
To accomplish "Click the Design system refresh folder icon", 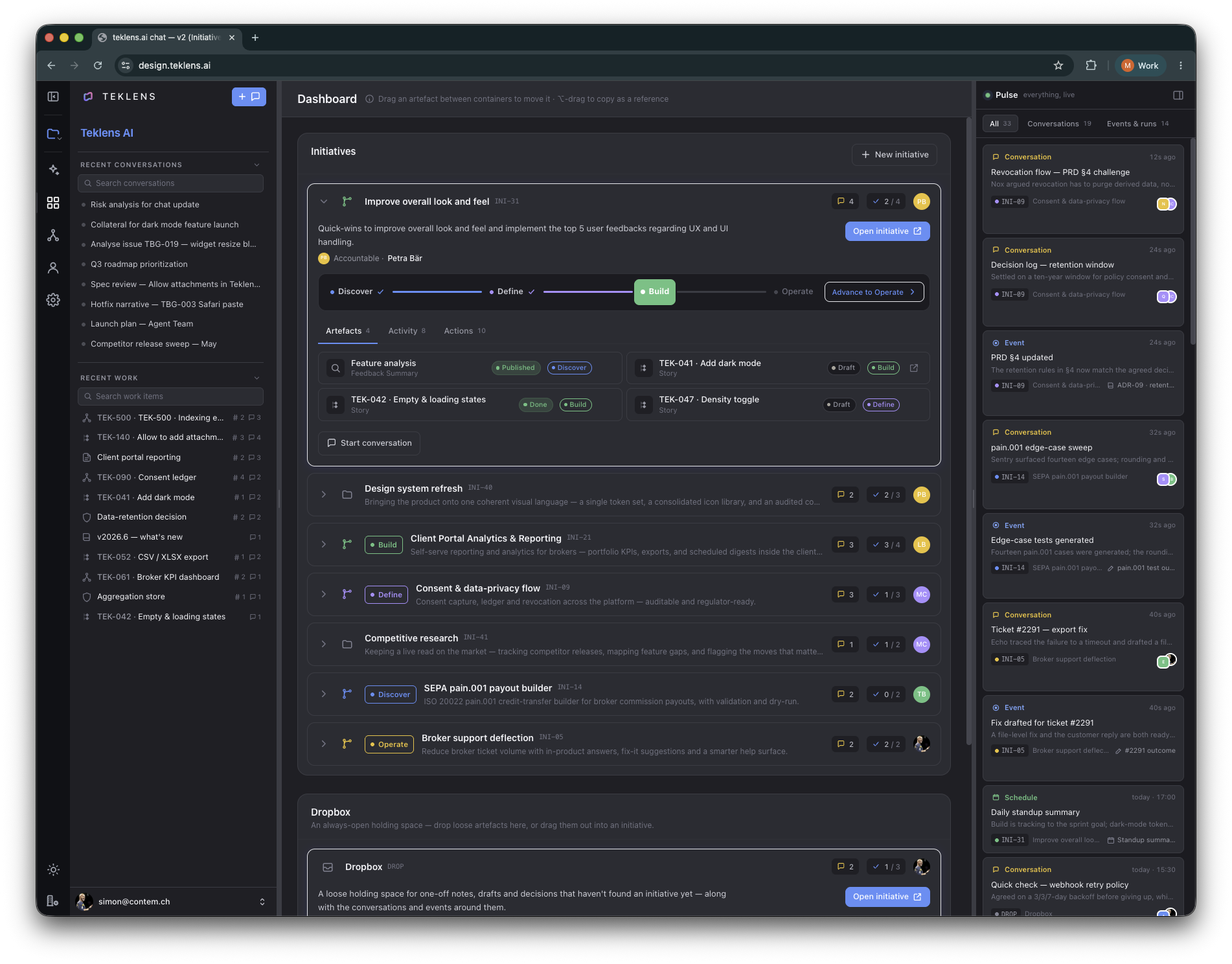I will coord(347,495).
